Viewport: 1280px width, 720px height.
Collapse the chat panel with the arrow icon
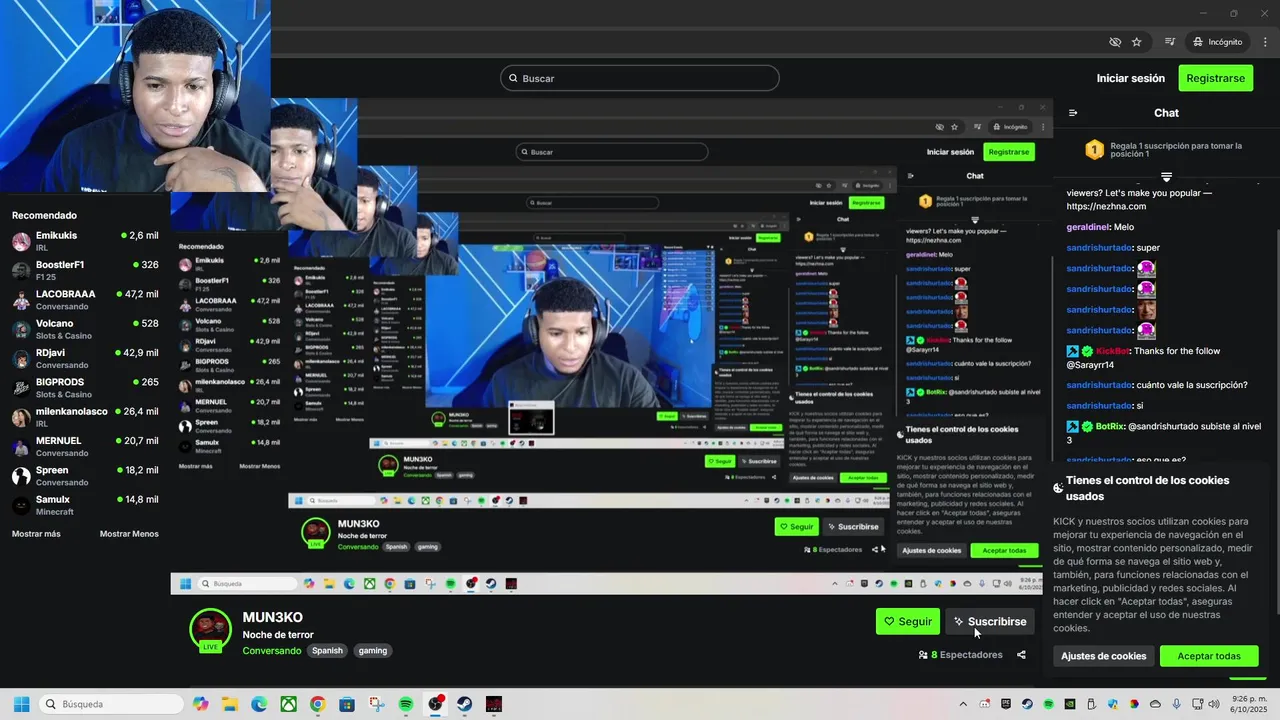tap(1073, 113)
